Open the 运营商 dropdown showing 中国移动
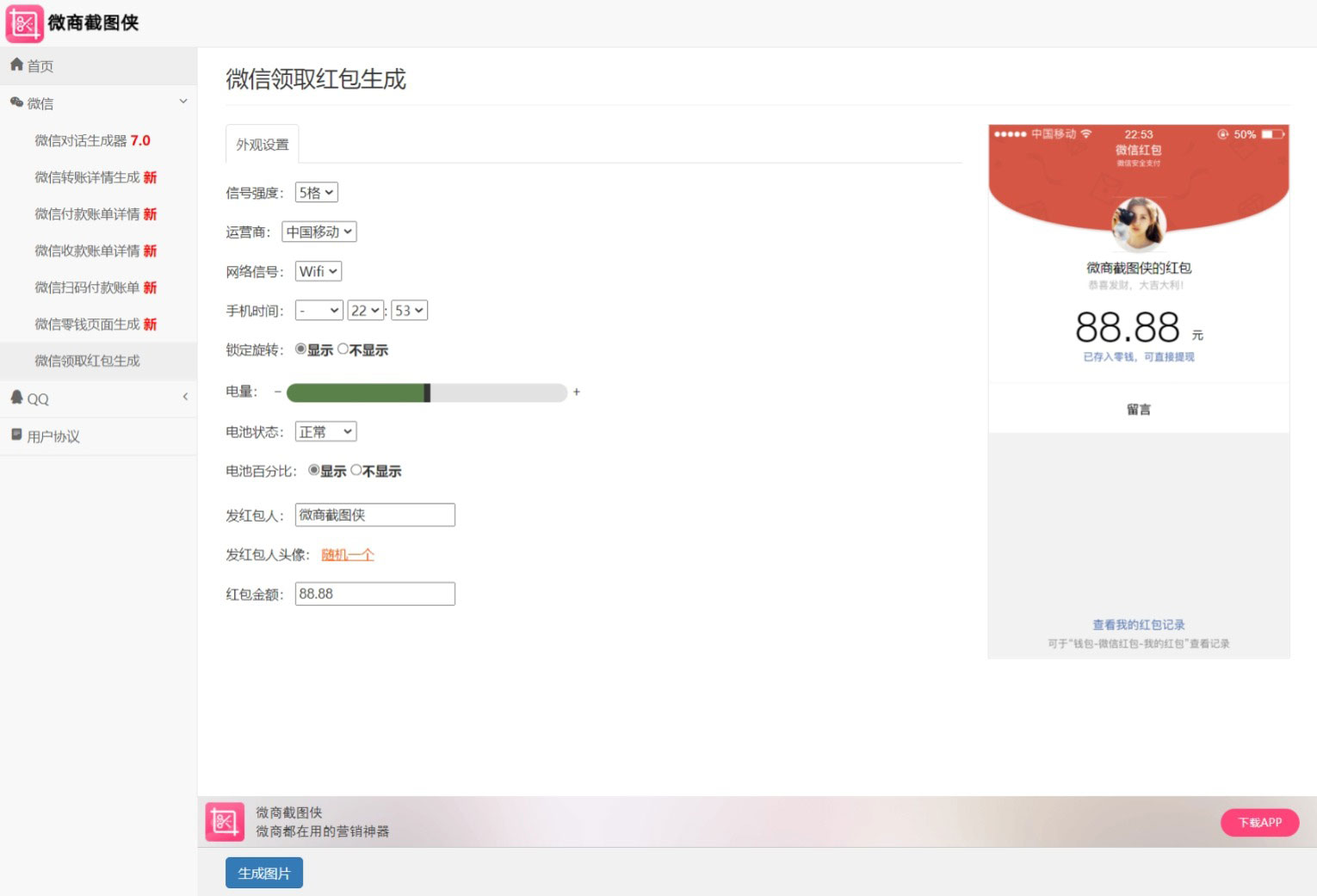 pos(319,232)
